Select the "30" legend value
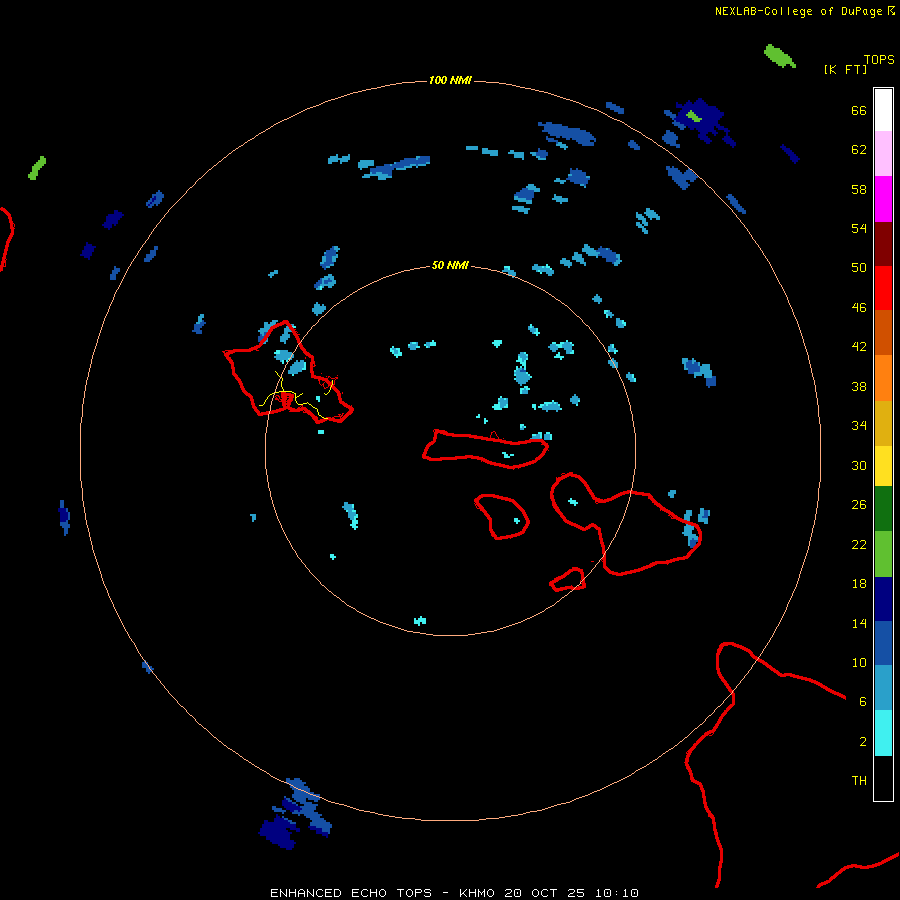Viewport: 900px width, 900px height. [x=859, y=465]
